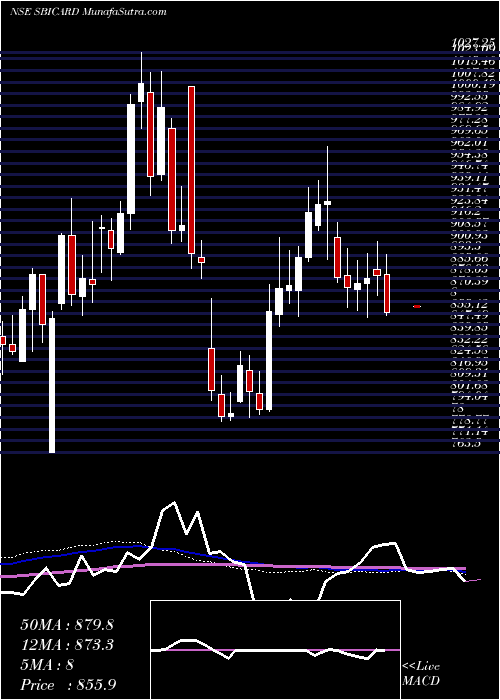Select the 12MA : 873.3 readout
Image resolution: width=500 pixels, height=700 pixels.
tap(67, 645)
